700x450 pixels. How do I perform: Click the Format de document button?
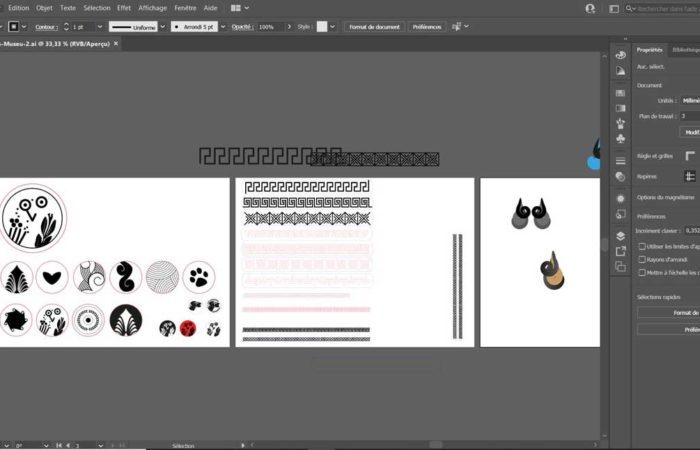tap(374, 27)
